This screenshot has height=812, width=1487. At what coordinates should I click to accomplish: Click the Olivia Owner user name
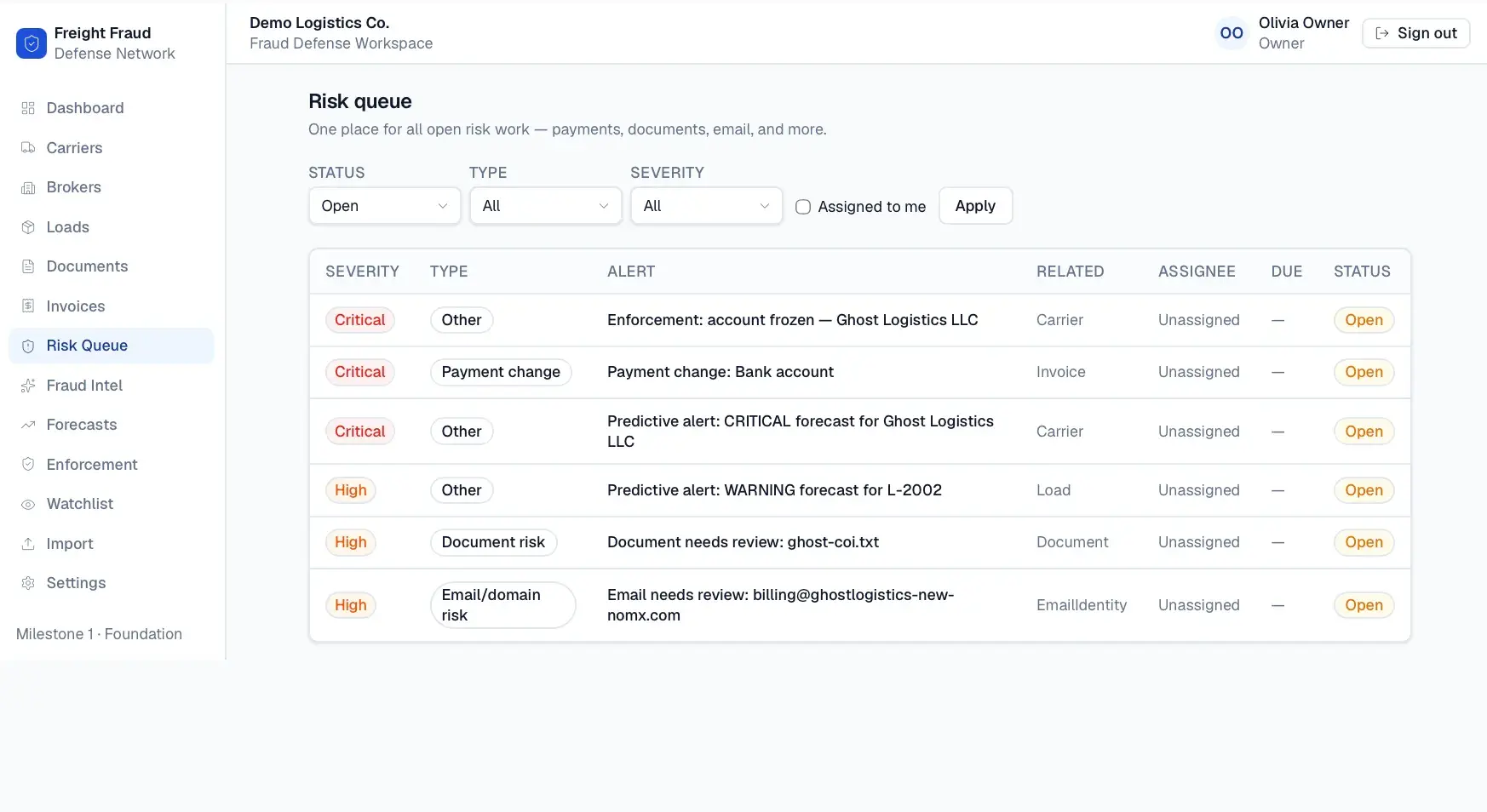coord(1304,23)
